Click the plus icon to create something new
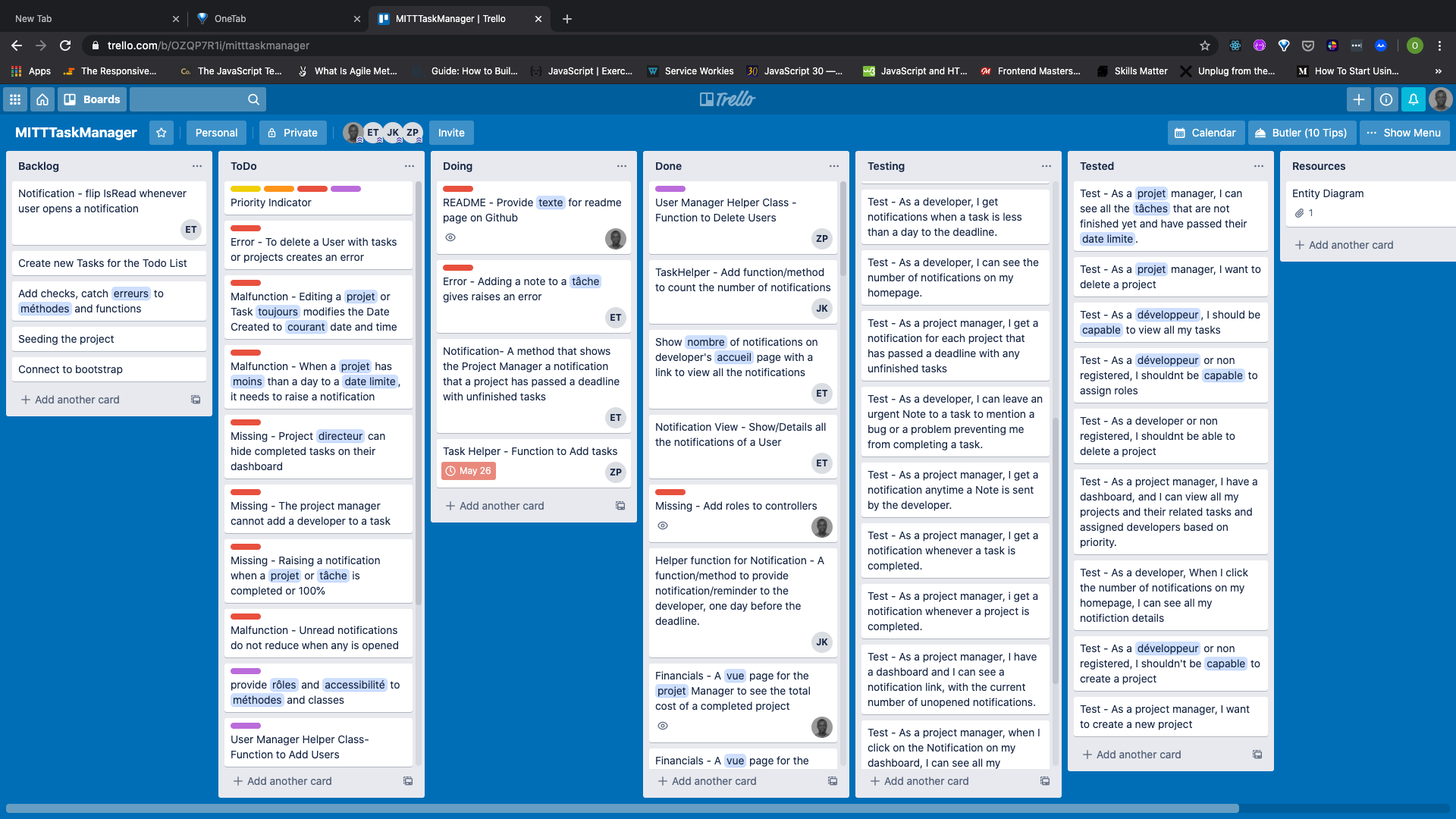 1358,99
